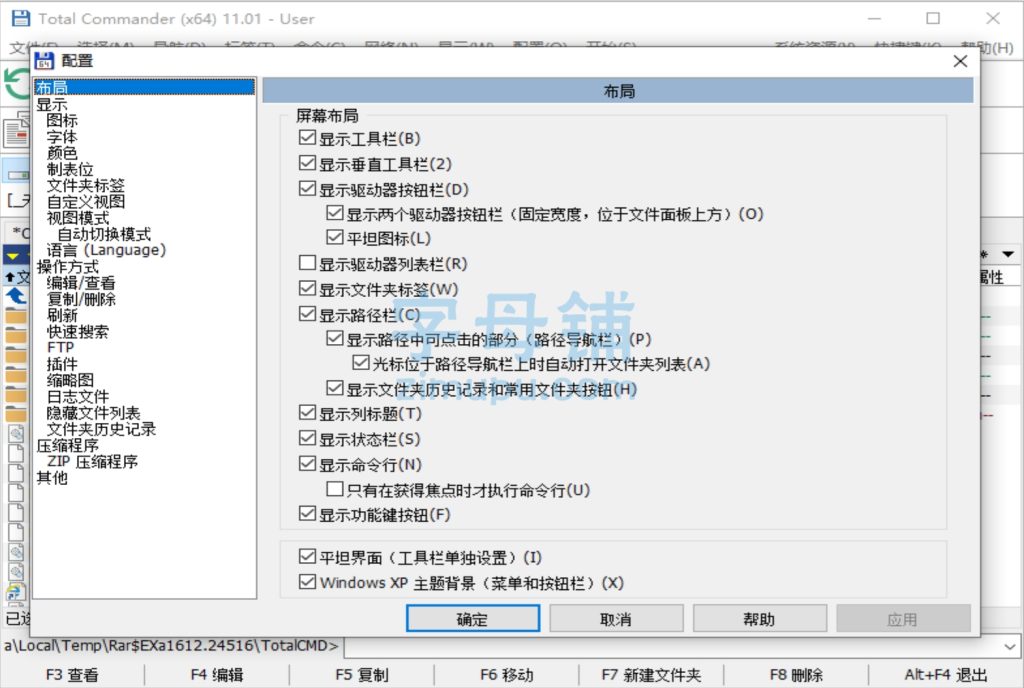Open 视图模式 settings page

pyautogui.click(x=78, y=218)
